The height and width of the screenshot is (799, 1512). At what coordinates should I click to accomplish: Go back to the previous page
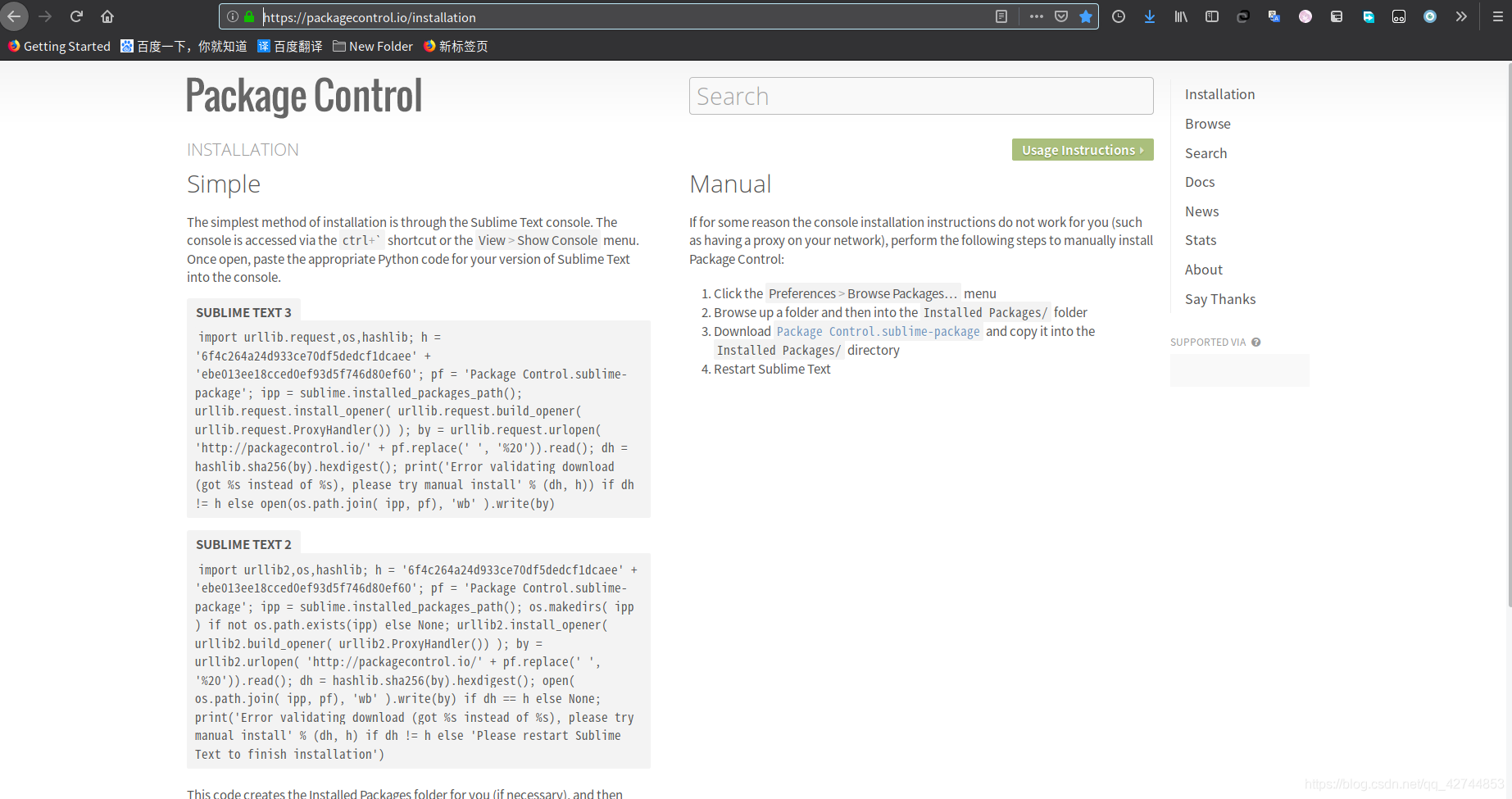(14, 16)
